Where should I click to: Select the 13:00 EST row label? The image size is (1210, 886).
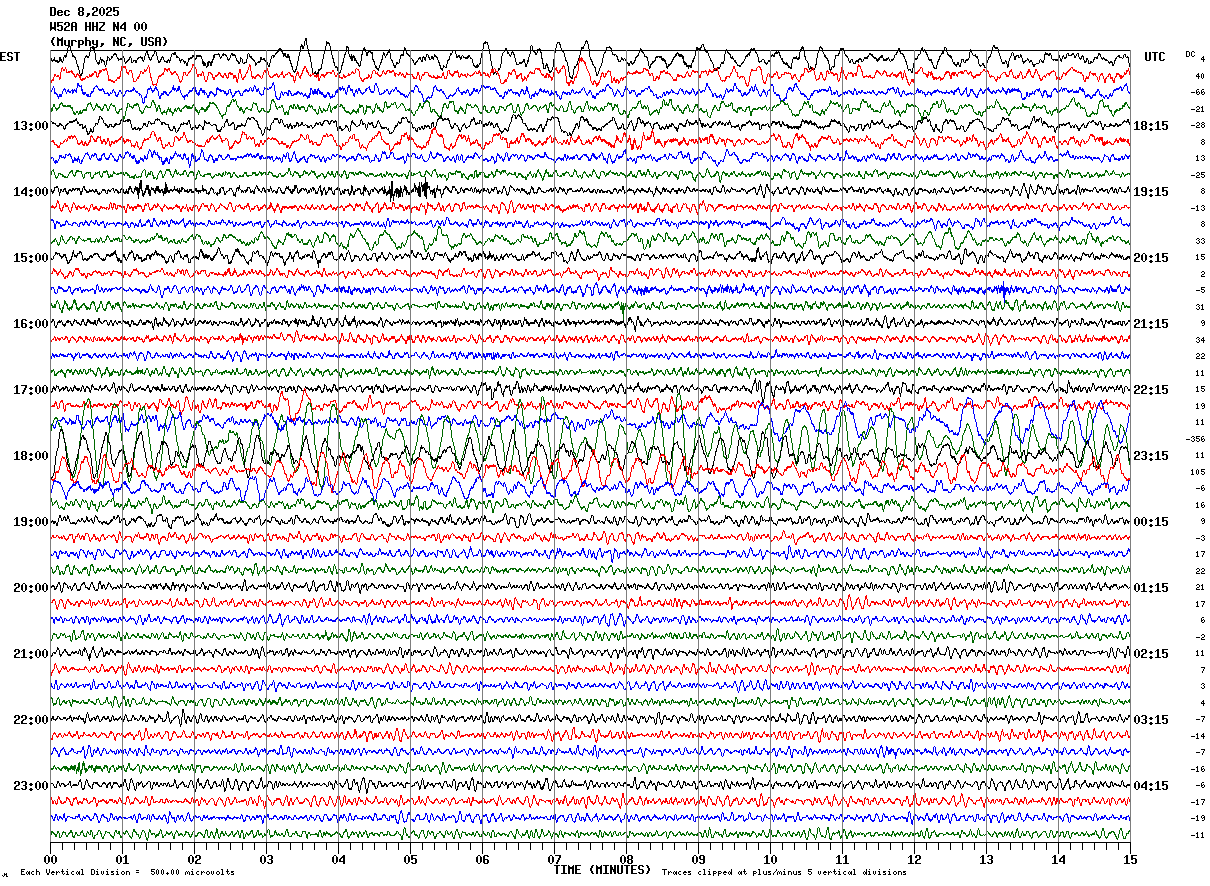[31, 126]
